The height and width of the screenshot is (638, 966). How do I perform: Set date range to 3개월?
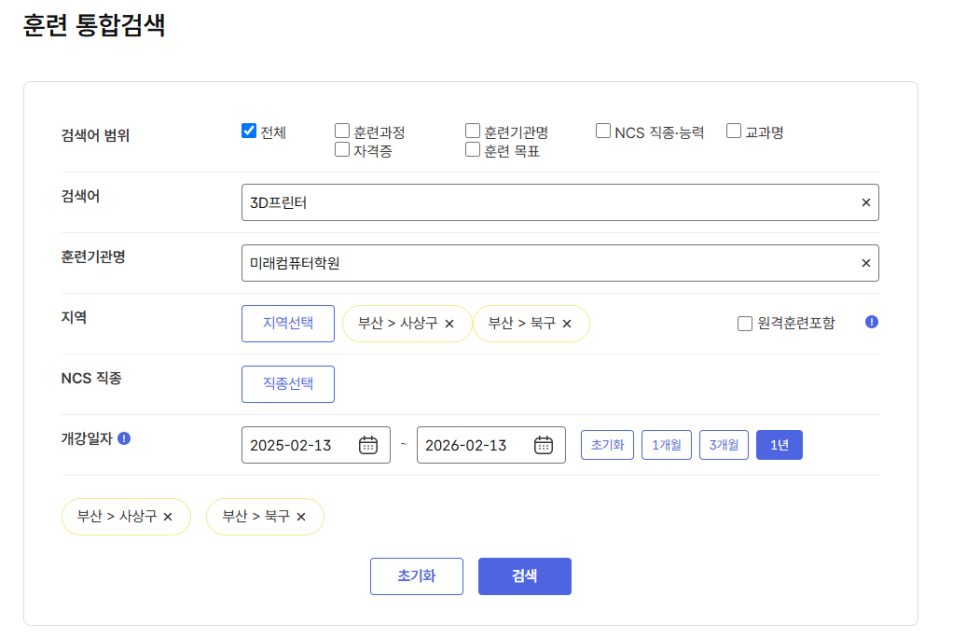tap(724, 445)
